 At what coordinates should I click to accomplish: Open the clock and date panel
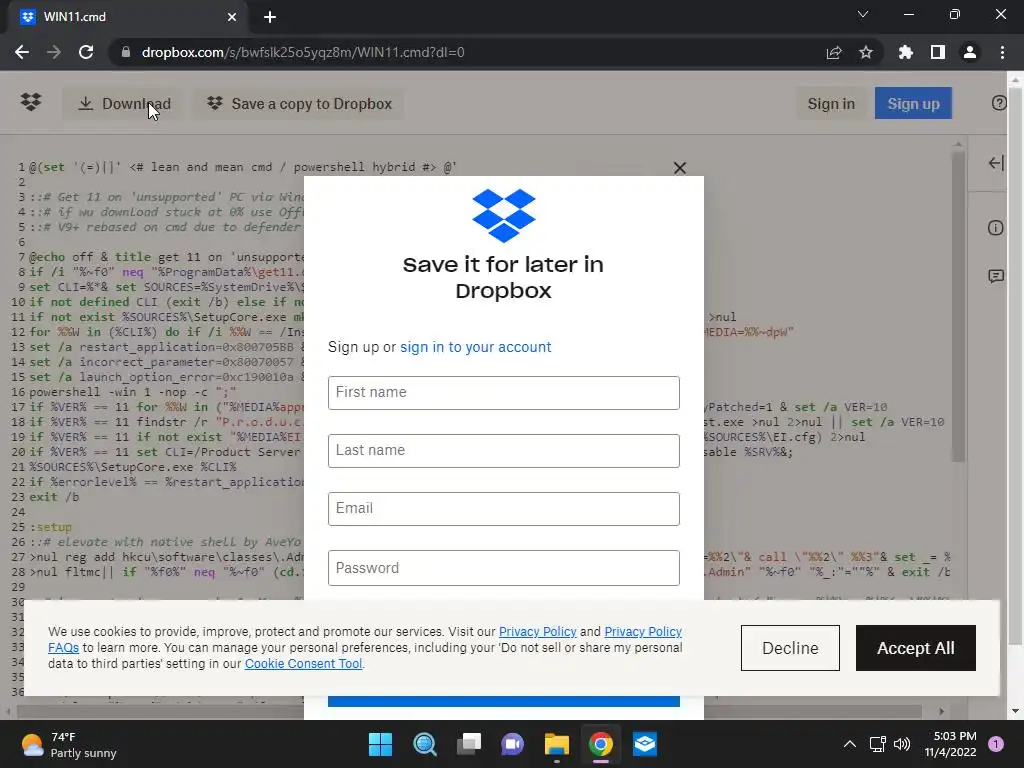(950, 744)
